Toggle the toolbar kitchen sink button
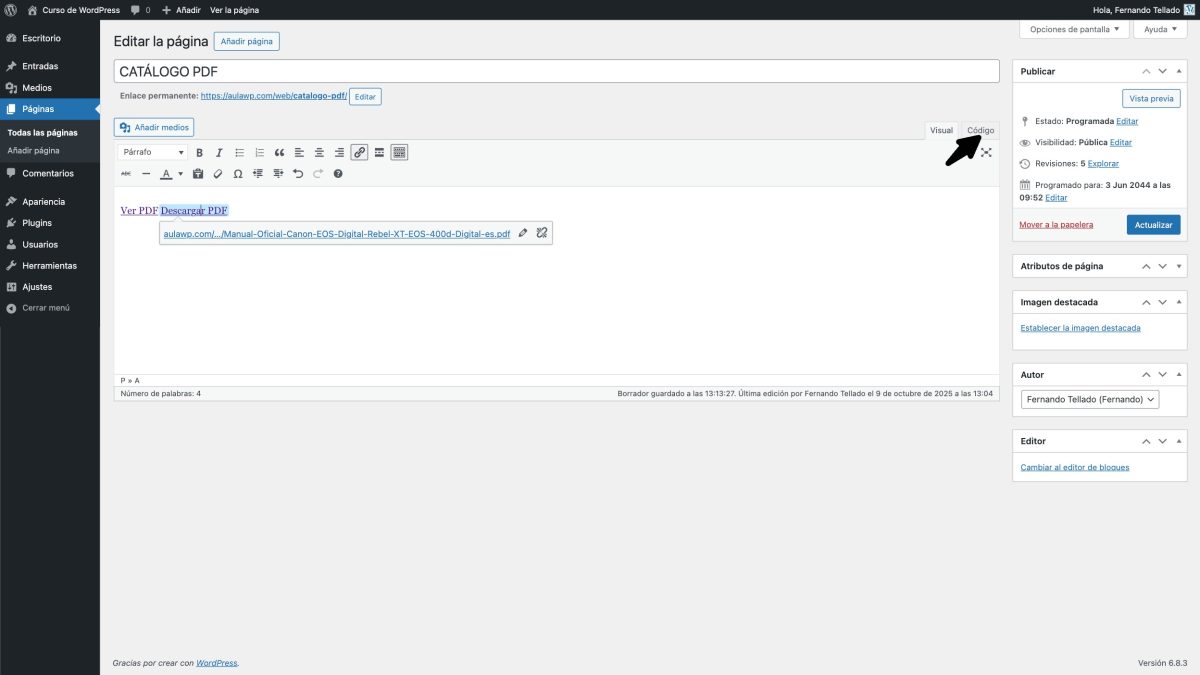 (399, 153)
